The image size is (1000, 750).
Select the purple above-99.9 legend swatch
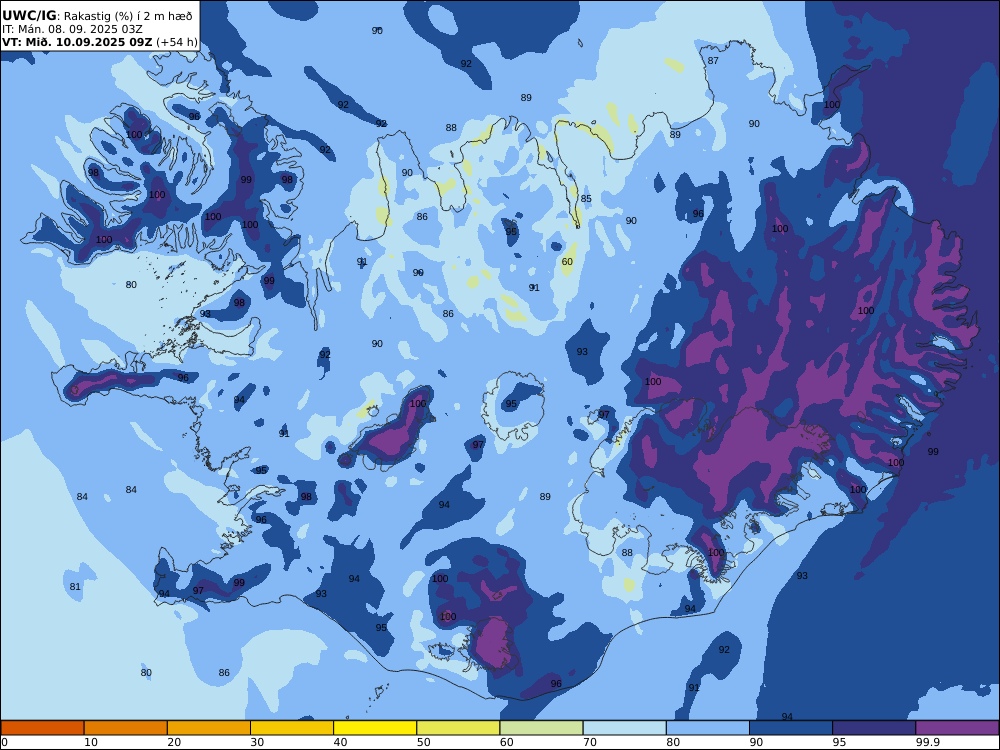coord(957,728)
